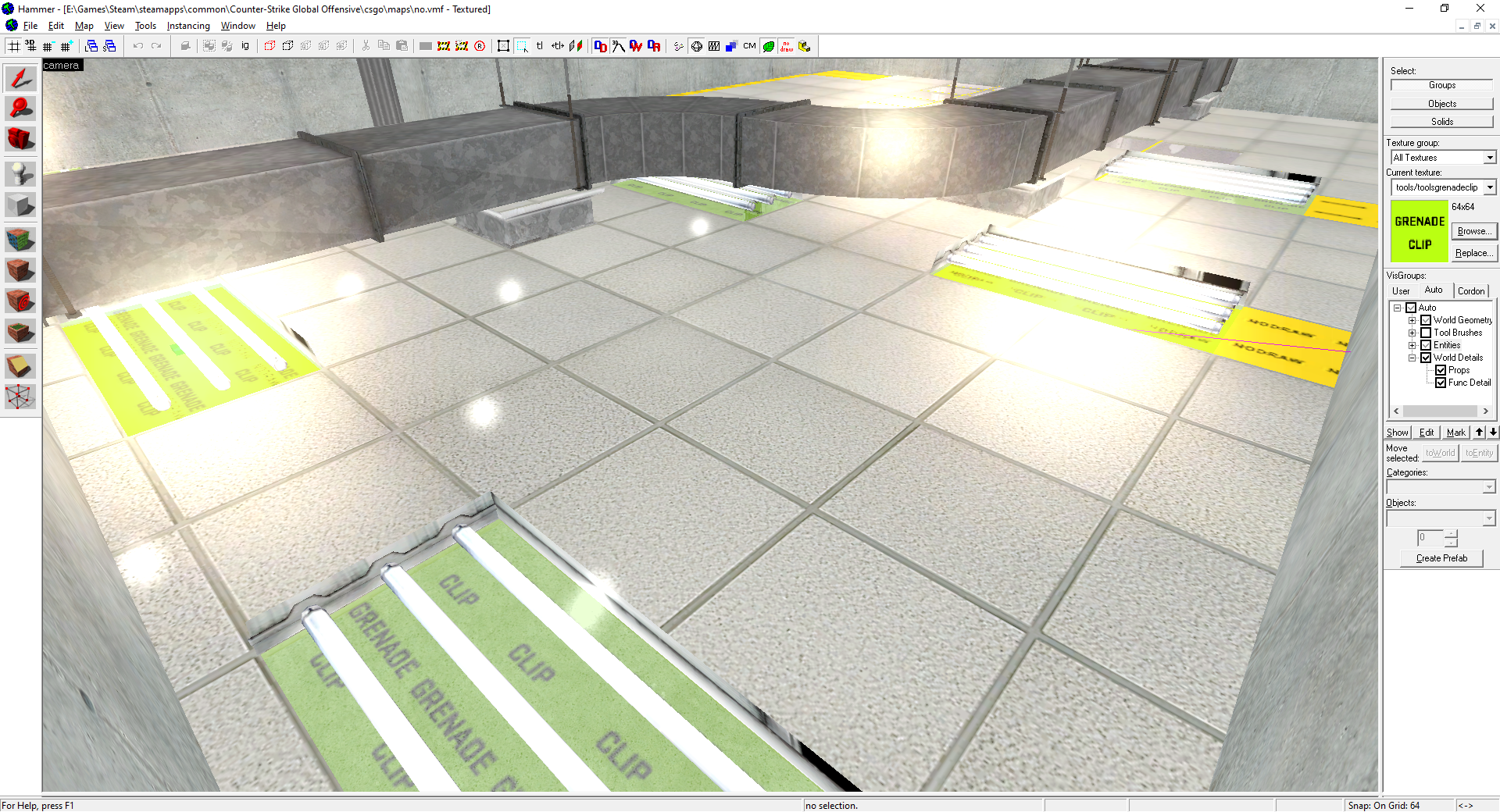Click the visgroup tree horizontal scrollbar
1500x812 pixels.
tap(1441, 411)
